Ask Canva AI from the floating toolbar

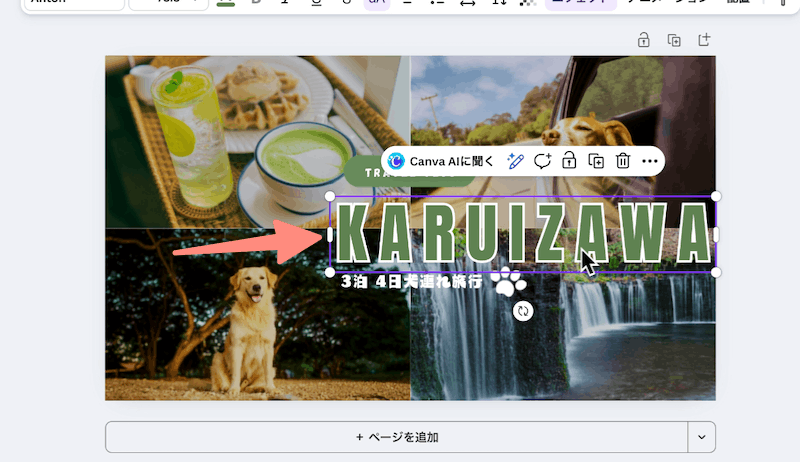click(x=441, y=161)
